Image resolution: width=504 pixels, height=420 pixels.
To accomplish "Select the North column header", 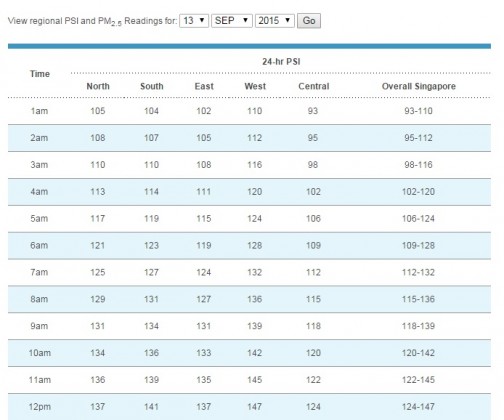I will tap(98, 86).
